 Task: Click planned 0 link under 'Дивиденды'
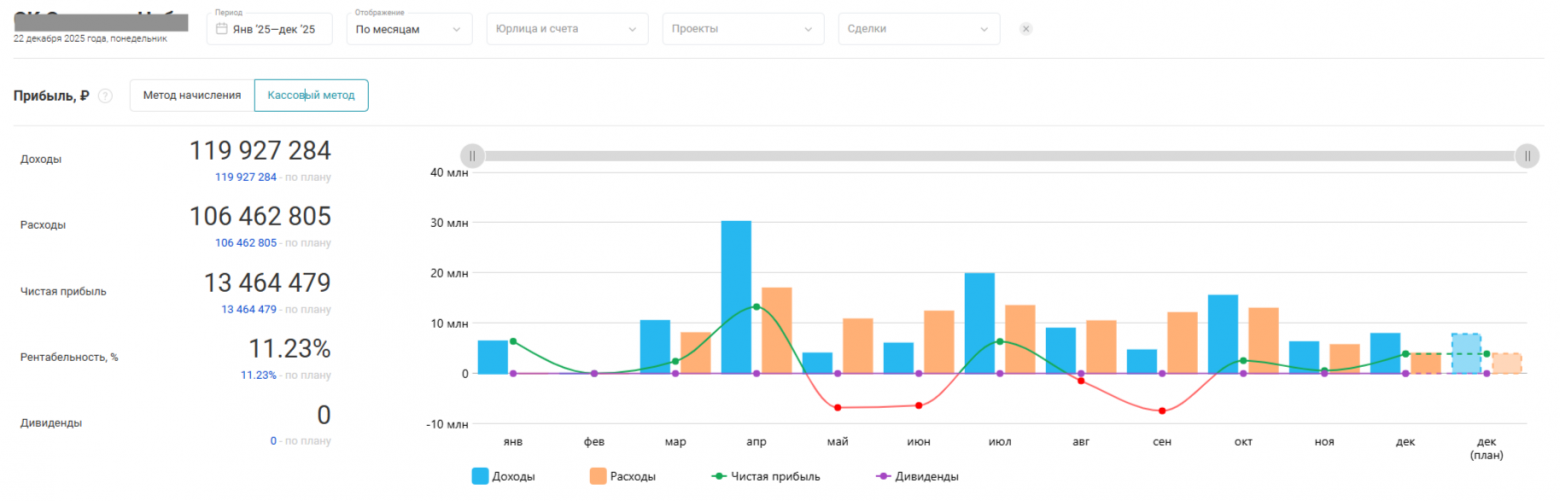[273, 440]
